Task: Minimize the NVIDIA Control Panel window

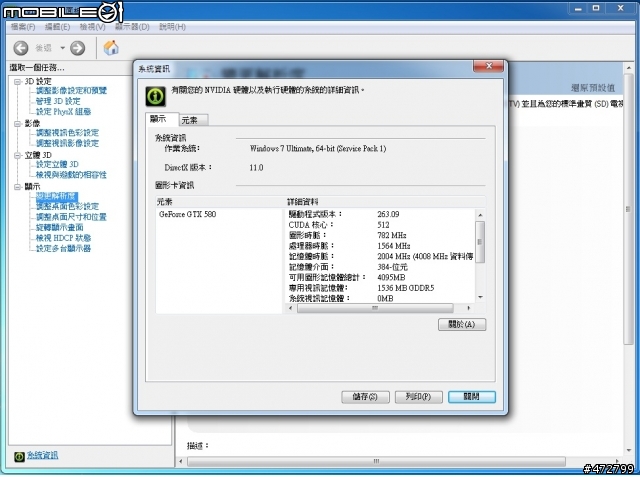Action: click(x=578, y=8)
